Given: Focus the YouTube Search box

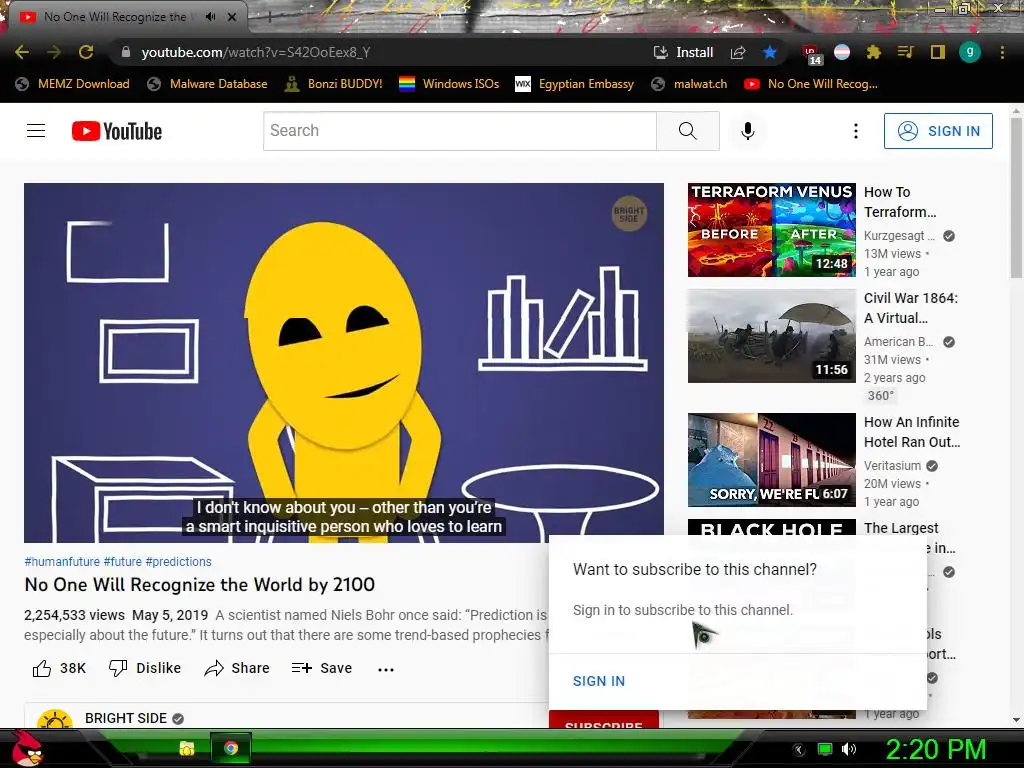Looking at the screenshot, I should pyautogui.click(x=460, y=131).
